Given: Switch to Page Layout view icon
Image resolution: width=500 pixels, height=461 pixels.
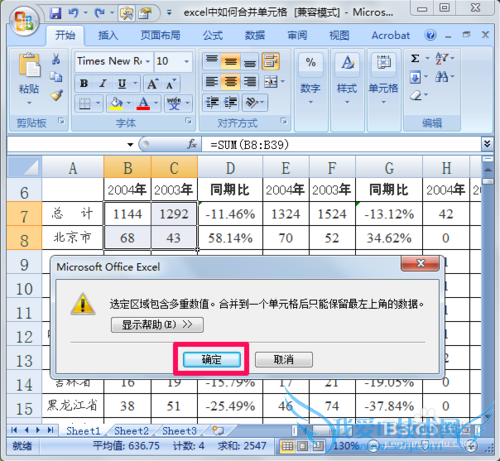Looking at the screenshot, I should (302, 446).
